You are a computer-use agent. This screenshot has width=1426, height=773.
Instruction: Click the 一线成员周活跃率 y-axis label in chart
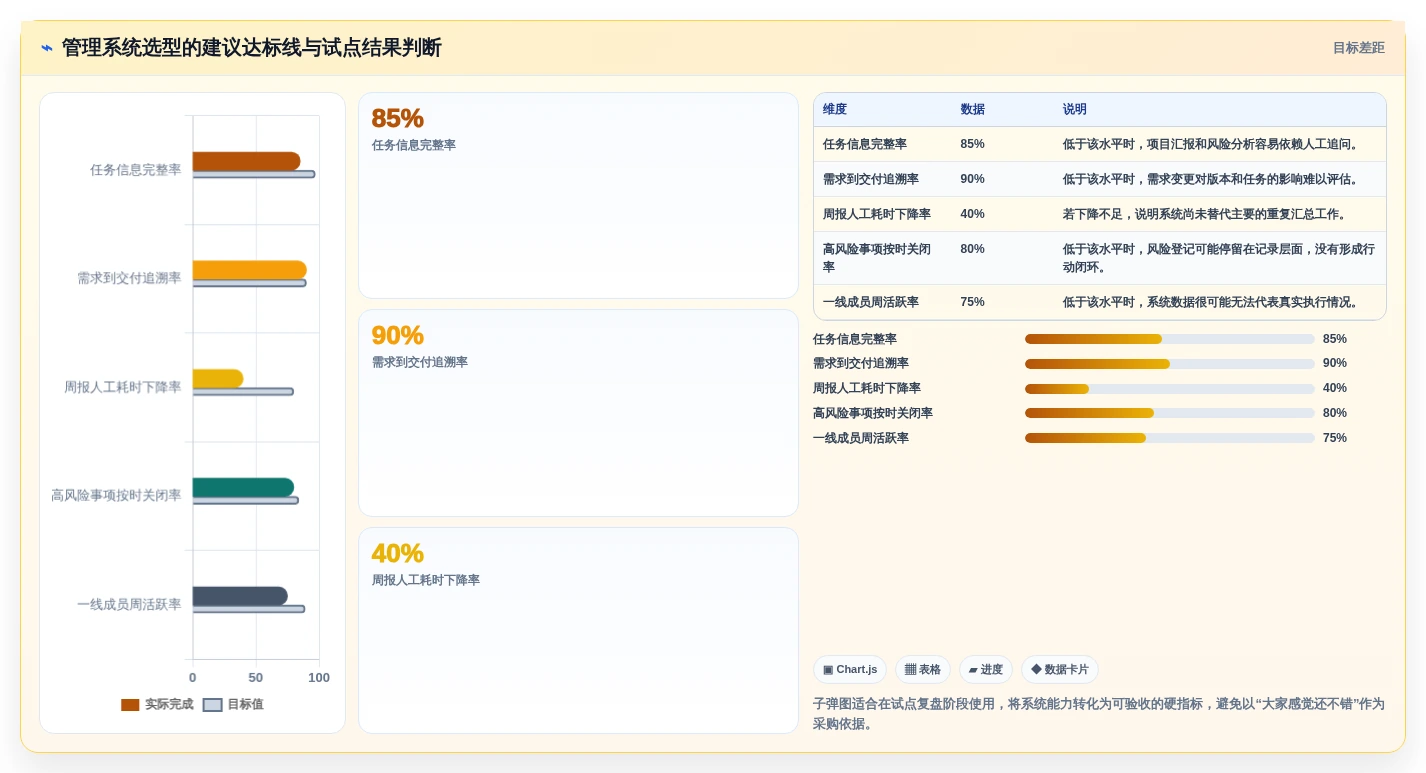click(130, 604)
